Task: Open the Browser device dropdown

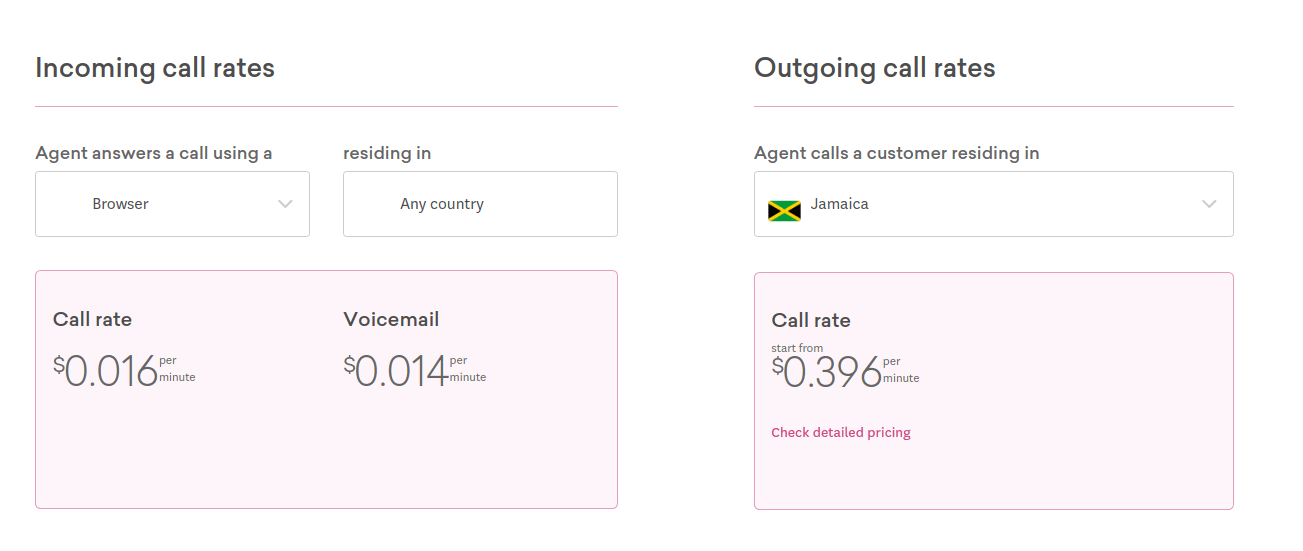Action: (172, 204)
